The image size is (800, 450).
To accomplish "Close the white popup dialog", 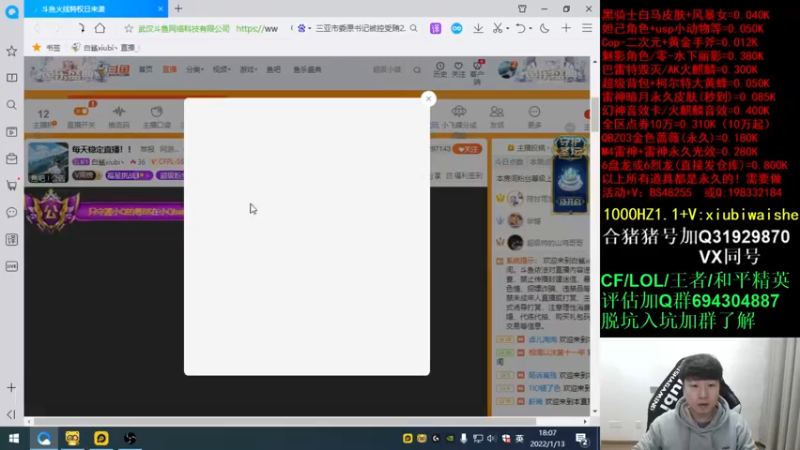I will 429,98.
